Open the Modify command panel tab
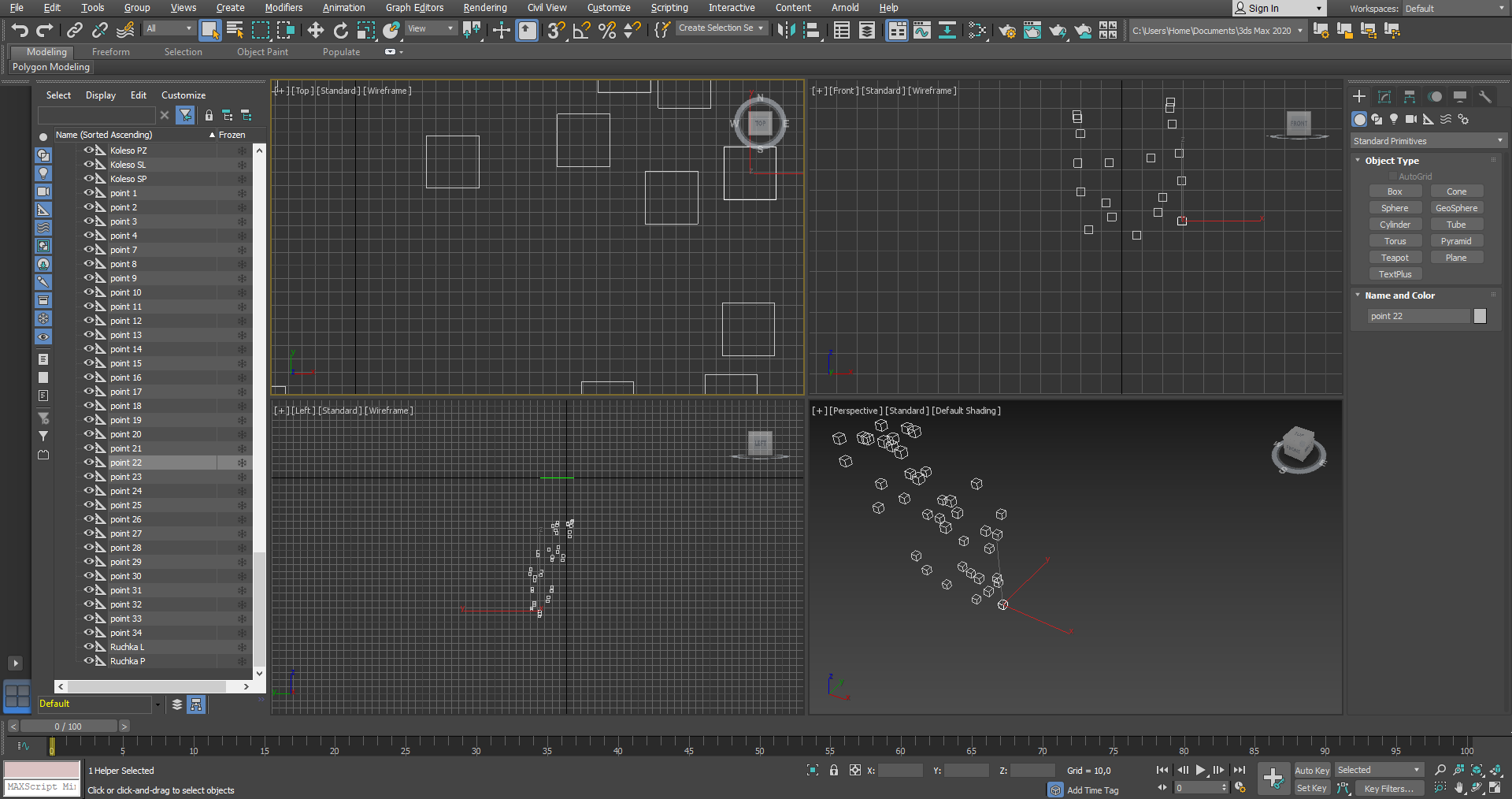1512x799 pixels. [x=1384, y=96]
